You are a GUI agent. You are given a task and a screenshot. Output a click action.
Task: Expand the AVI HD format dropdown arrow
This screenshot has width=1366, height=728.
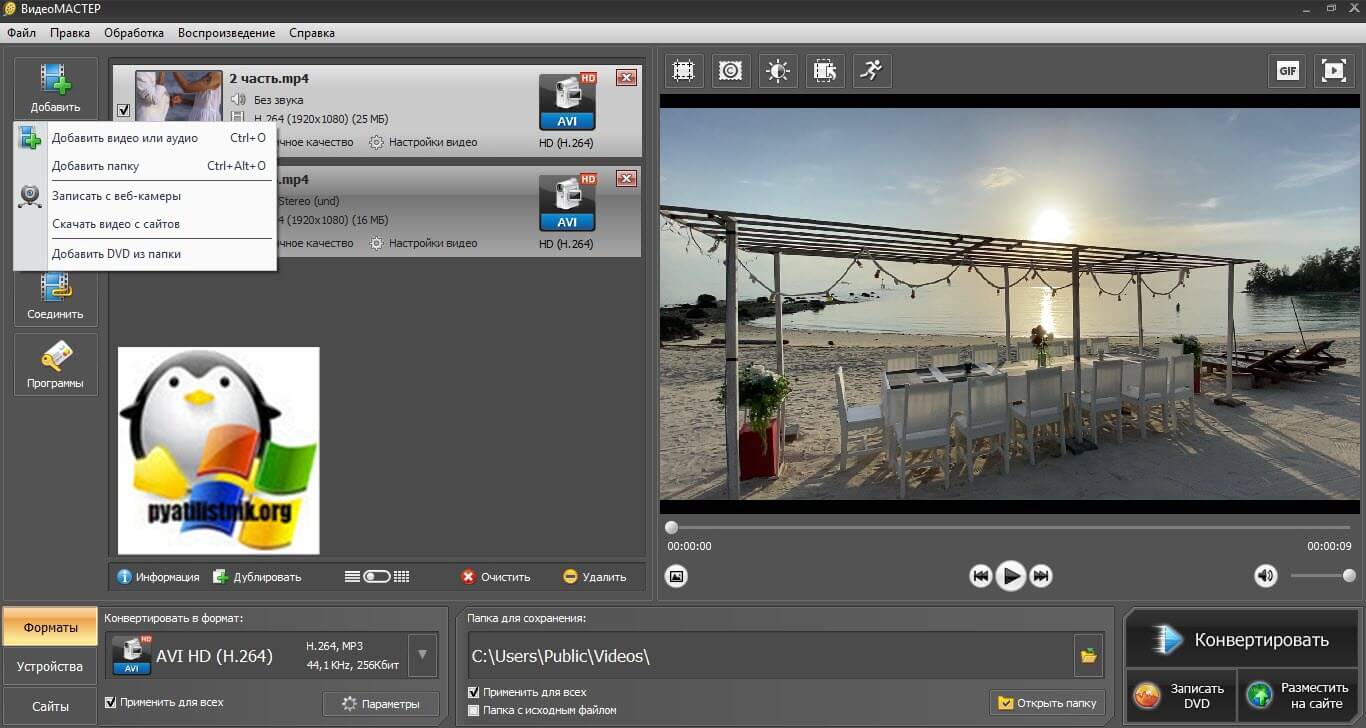click(423, 656)
